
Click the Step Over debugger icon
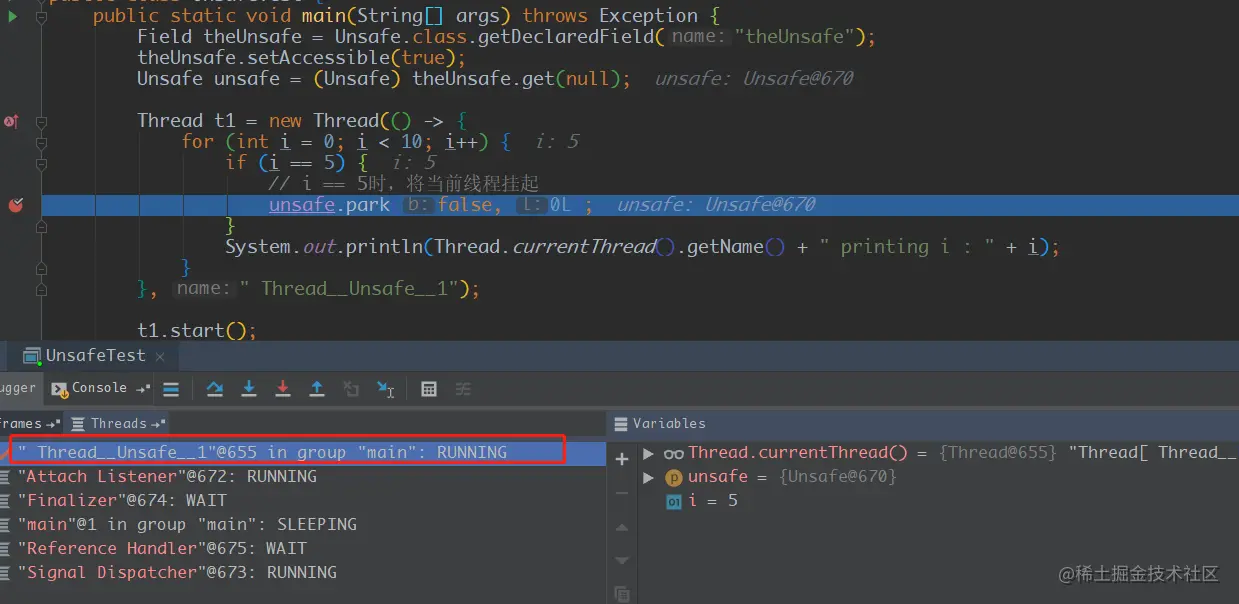(x=214, y=389)
